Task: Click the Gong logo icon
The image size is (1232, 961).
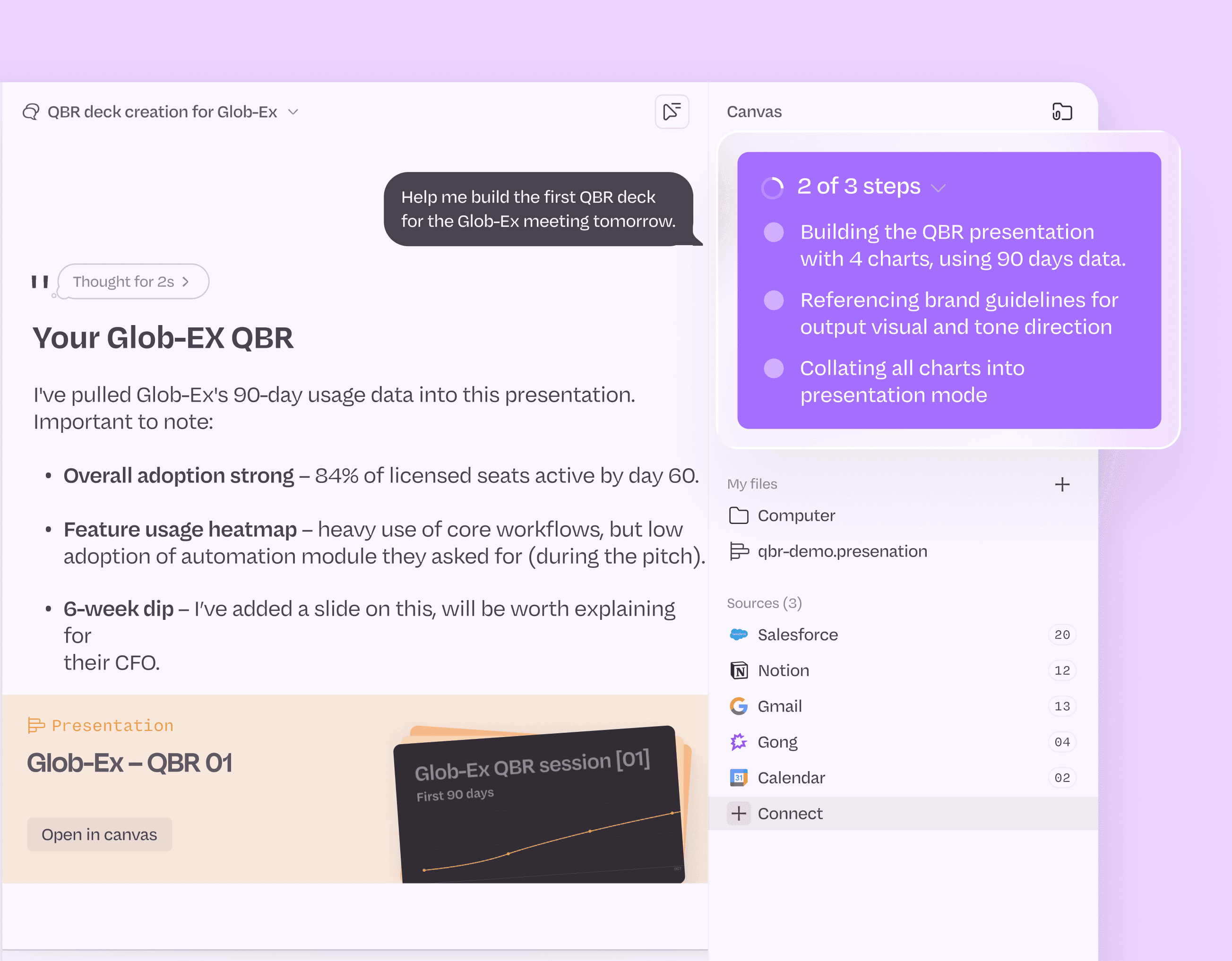Action: coord(739,742)
